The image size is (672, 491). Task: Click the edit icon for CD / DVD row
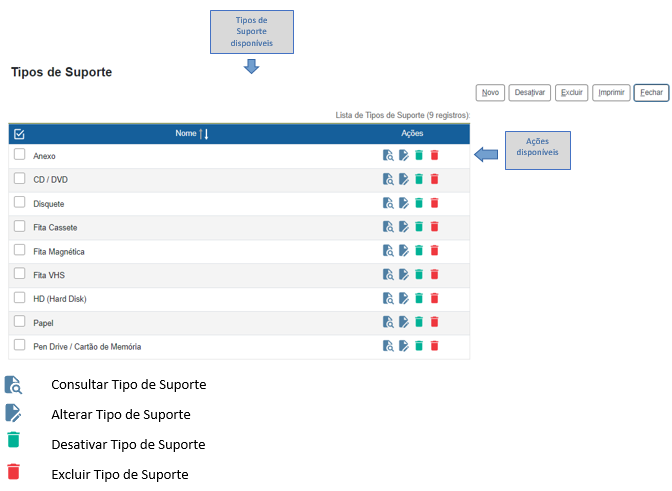tap(403, 179)
